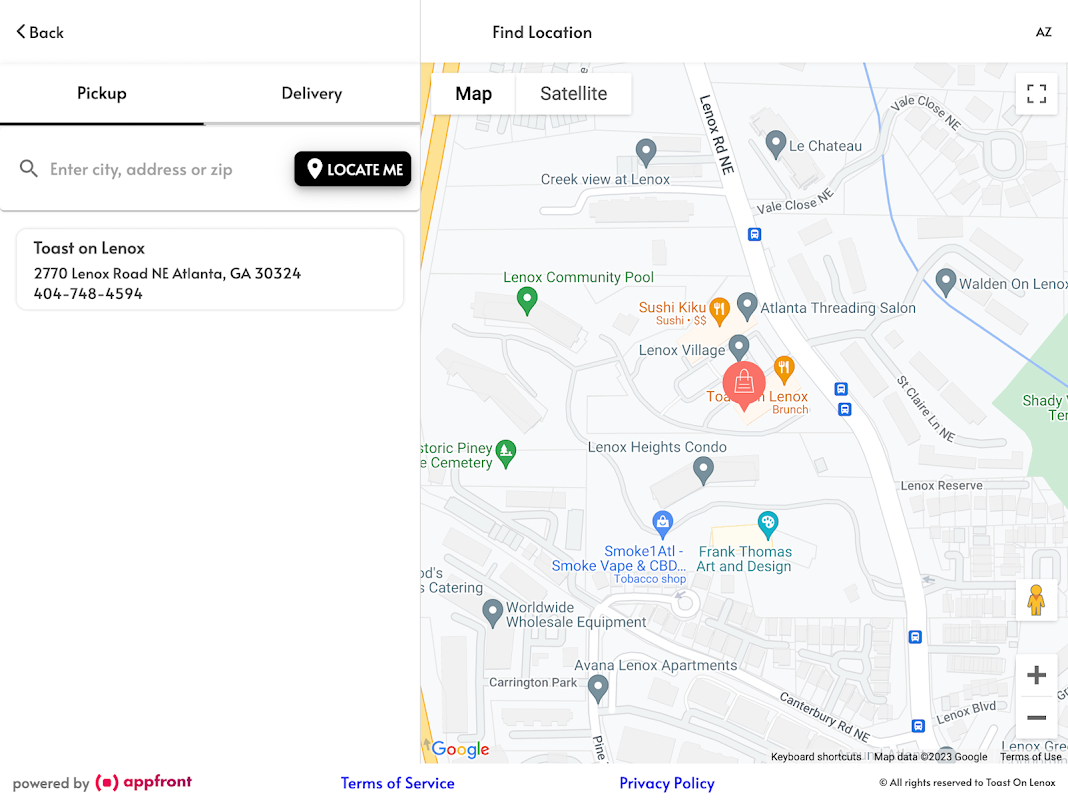
Task: Click the Frank Thomas Art and Design pin
Action: 768,525
